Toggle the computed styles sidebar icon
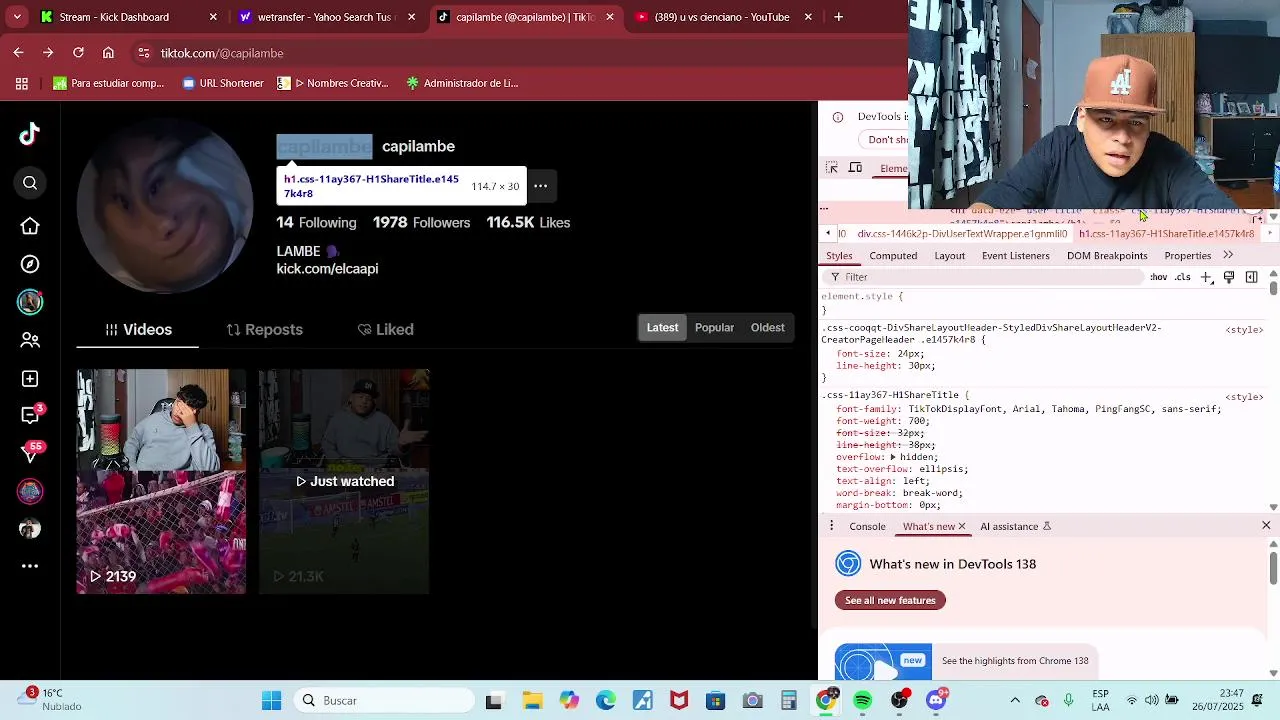1280x720 pixels. pyautogui.click(x=1251, y=277)
